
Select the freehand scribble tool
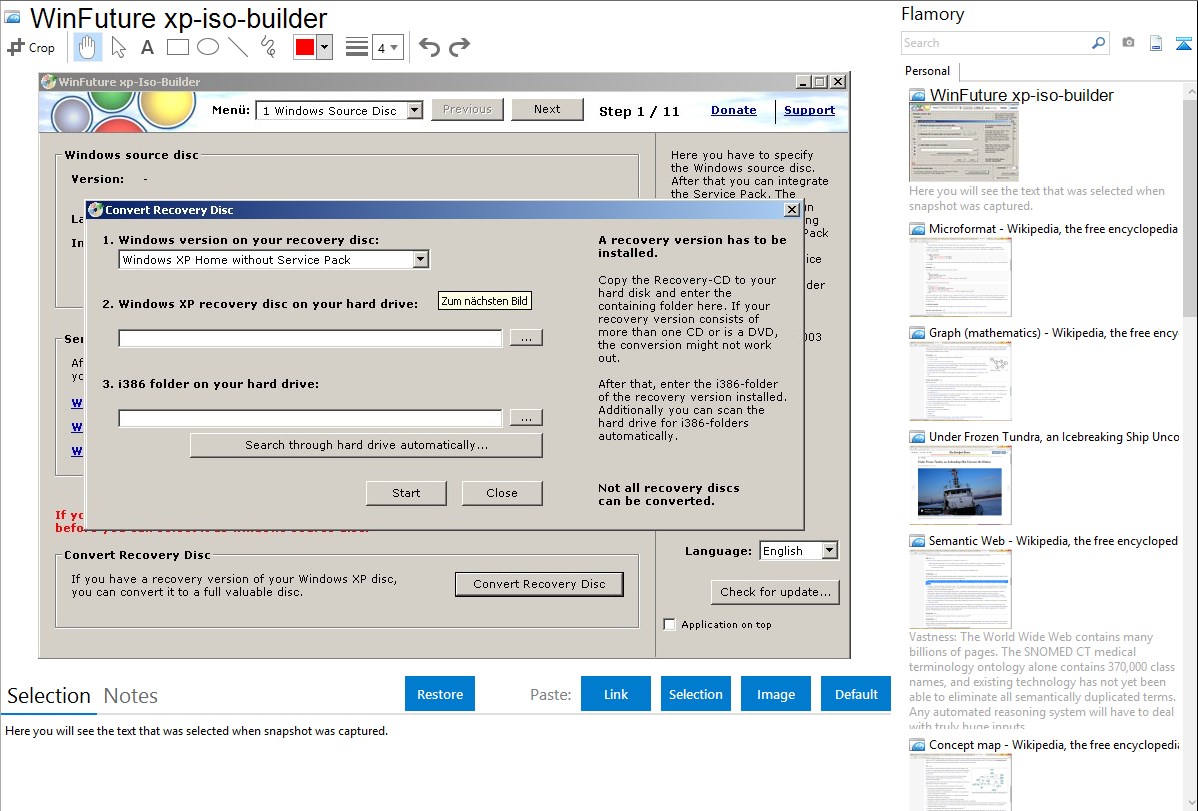pos(268,47)
